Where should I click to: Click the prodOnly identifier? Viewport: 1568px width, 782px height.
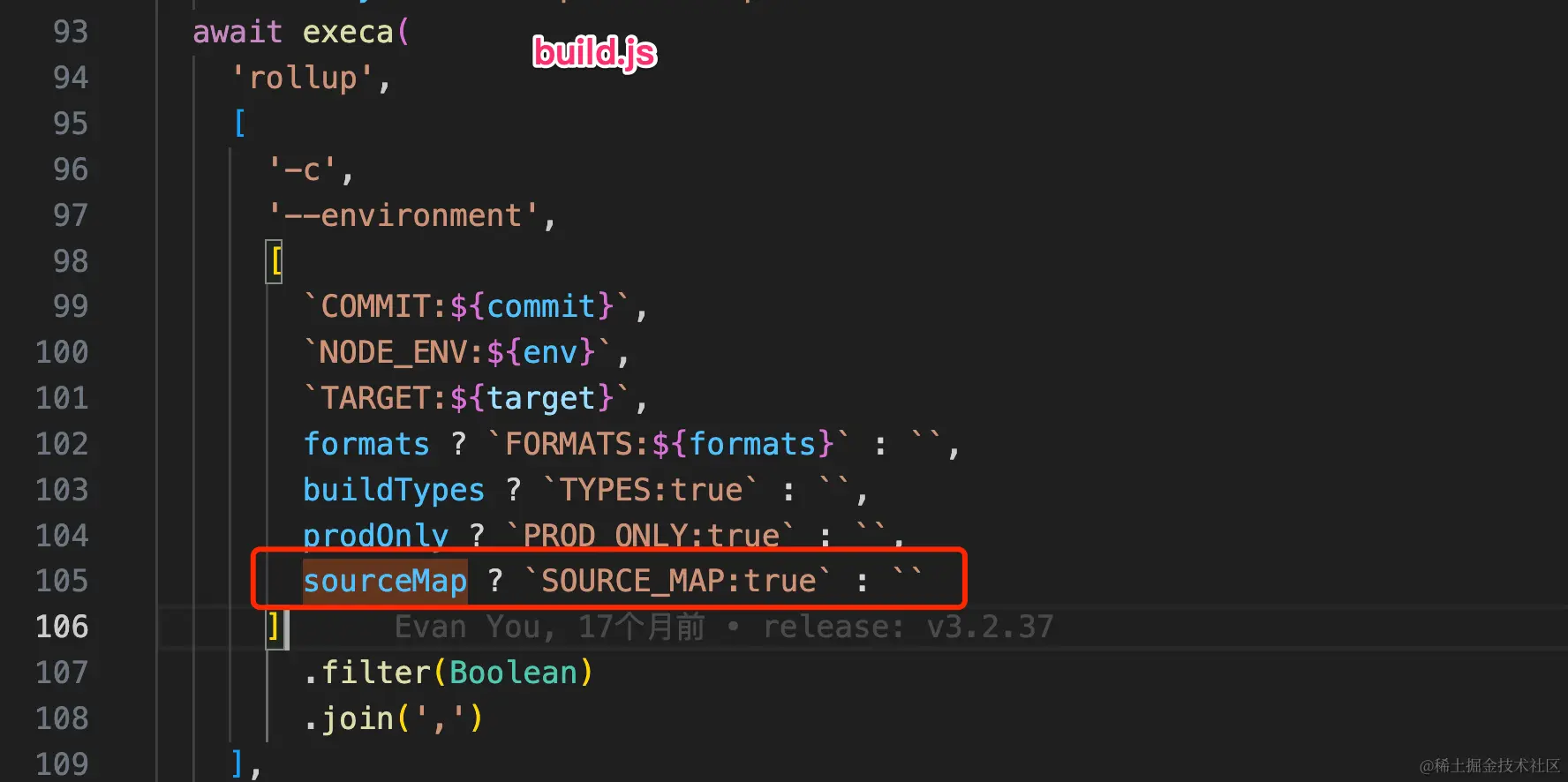(x=375, y=536)
